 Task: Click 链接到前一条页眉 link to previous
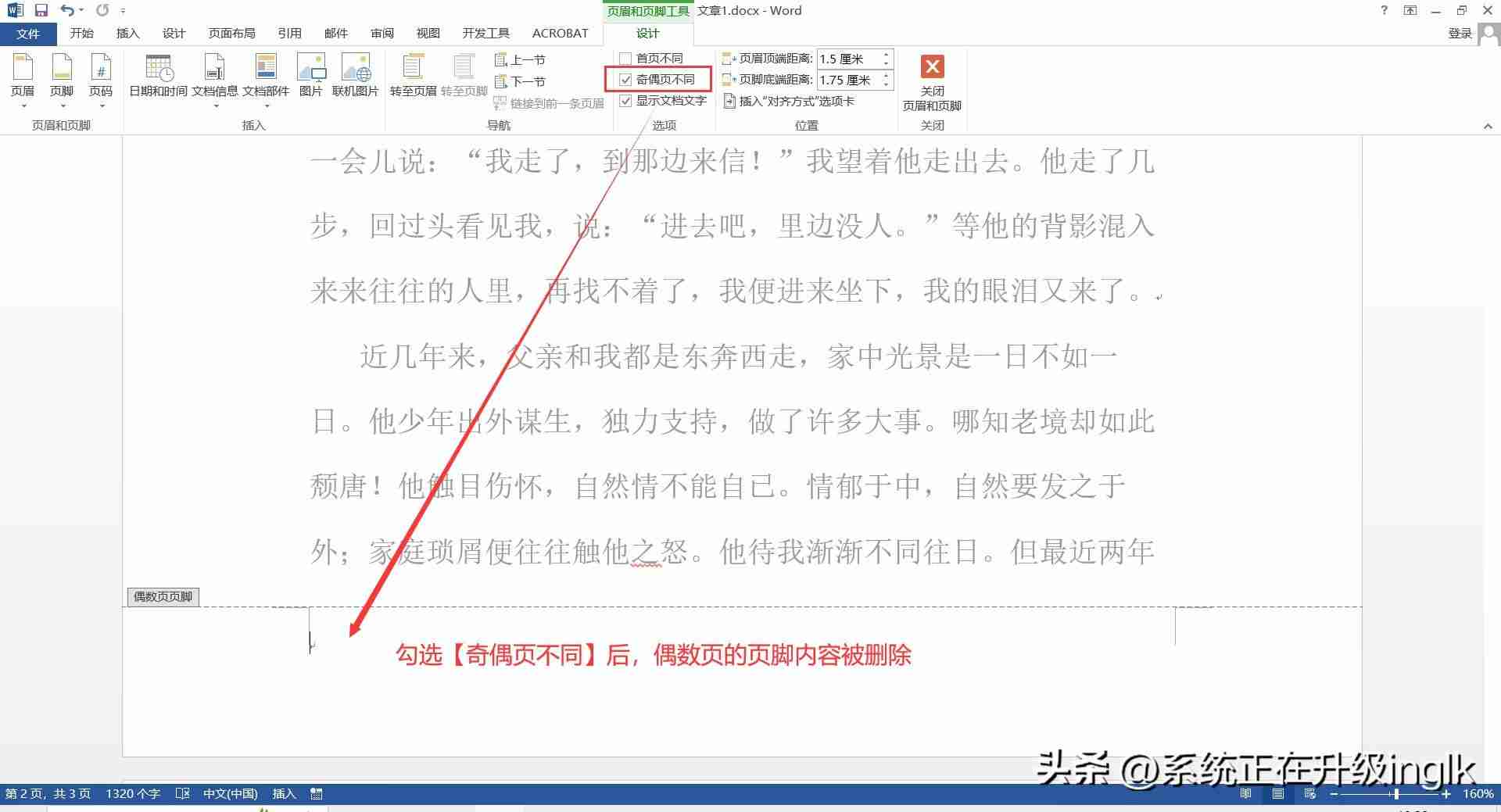[549, 103]
